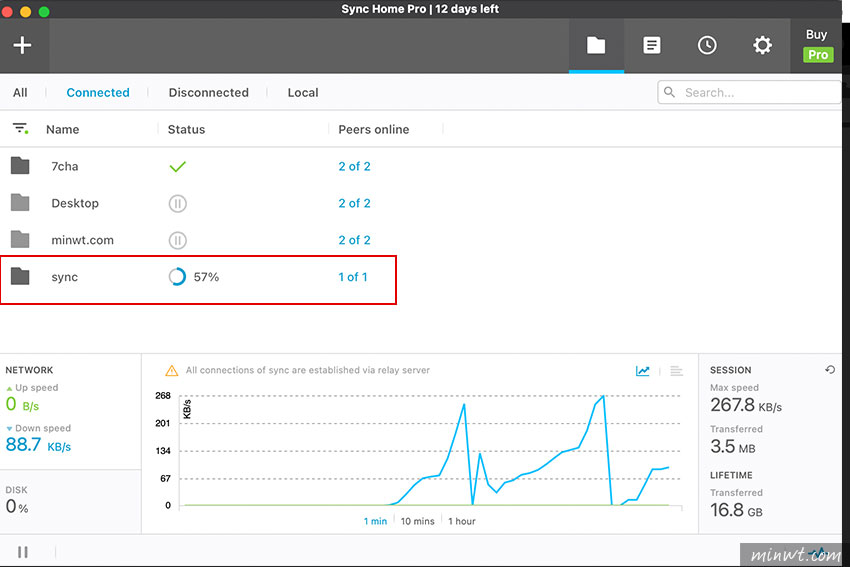The width and height of the screenshot is (850, 567).
Task: Click the Max speed 267.8 KB/s value
Action: 746,405
